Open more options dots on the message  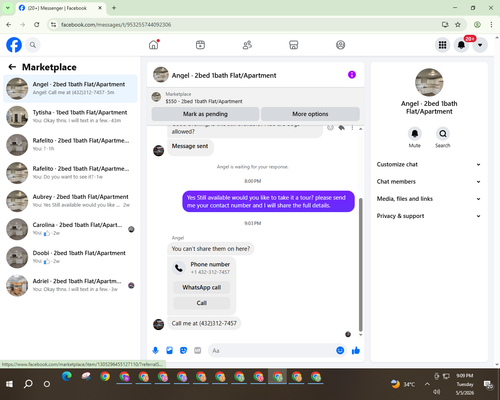tap(352, 128)
